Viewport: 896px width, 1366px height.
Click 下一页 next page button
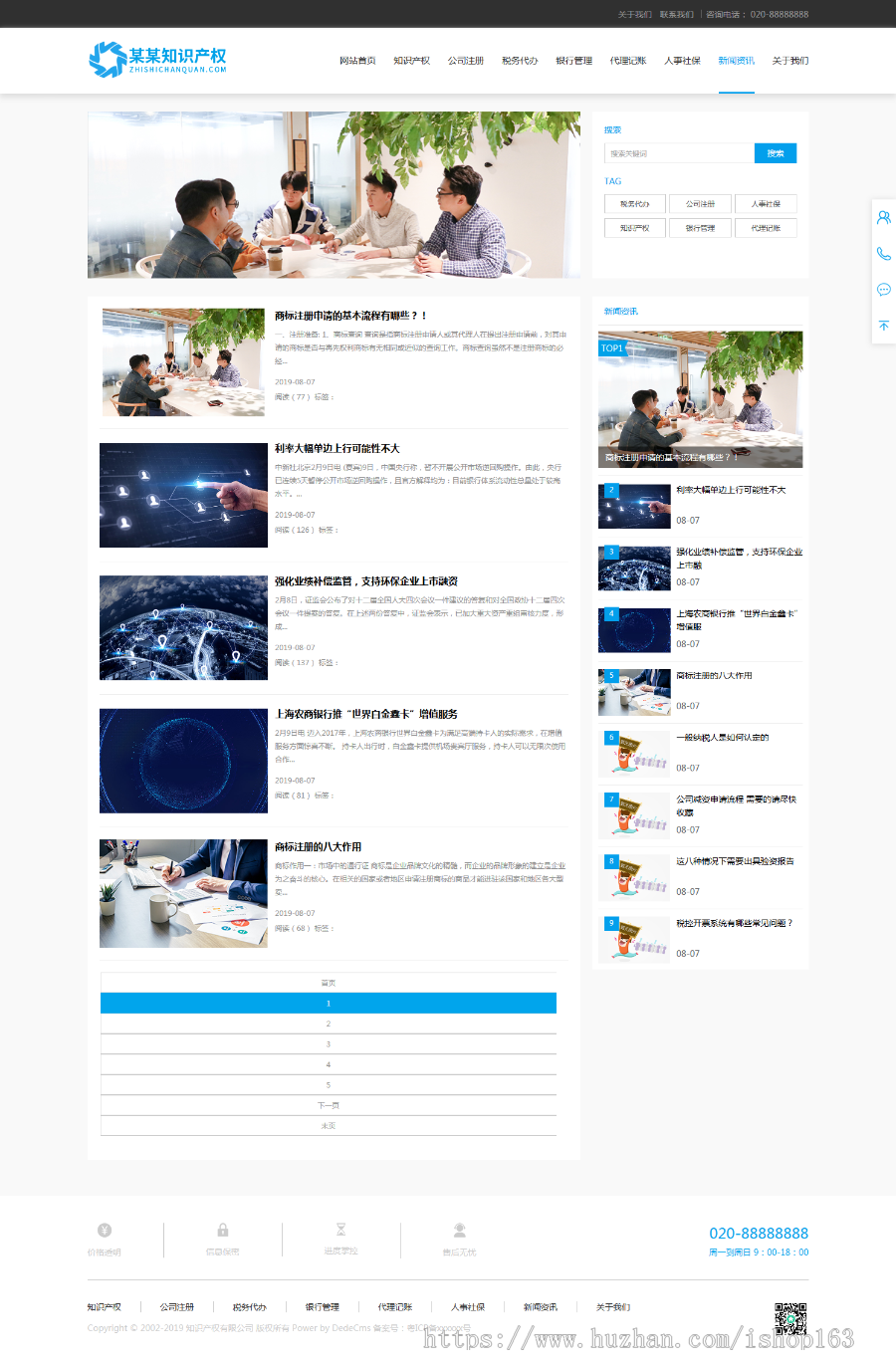coord(329,1105)
